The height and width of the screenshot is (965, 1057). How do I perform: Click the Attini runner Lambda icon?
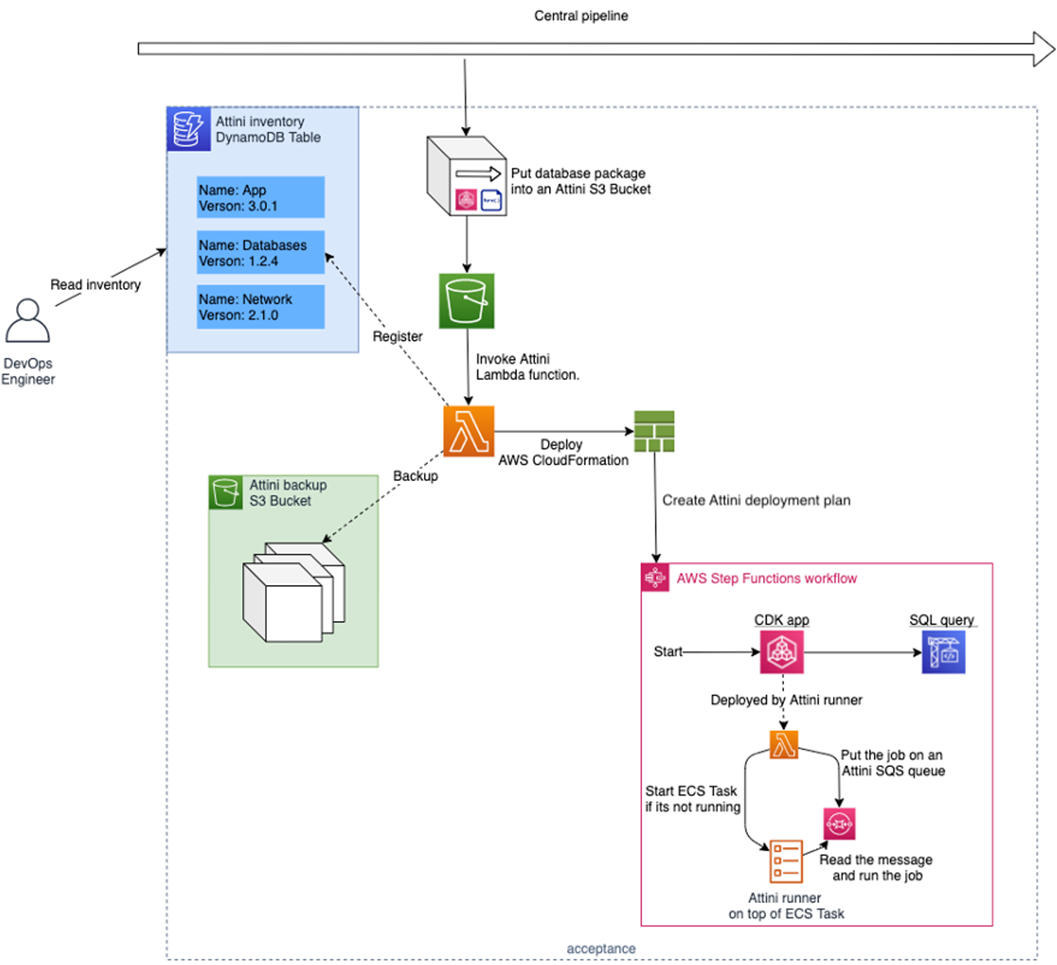(782, 744)
